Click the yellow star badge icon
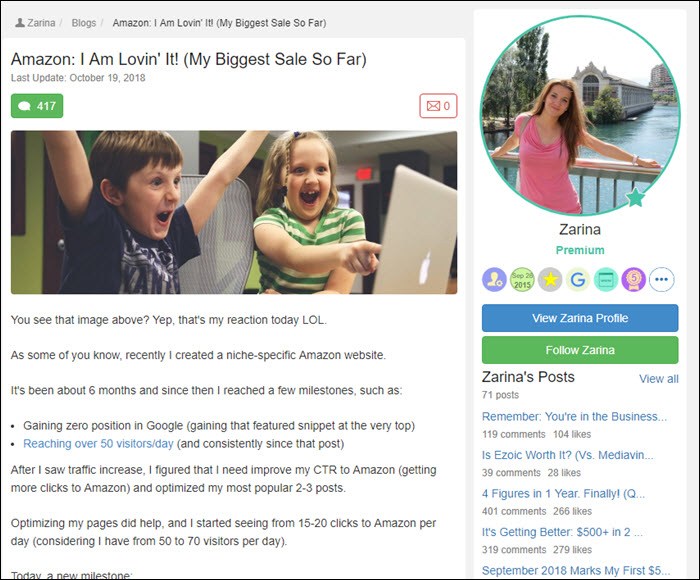700x580 pixels. coord(550,280)
